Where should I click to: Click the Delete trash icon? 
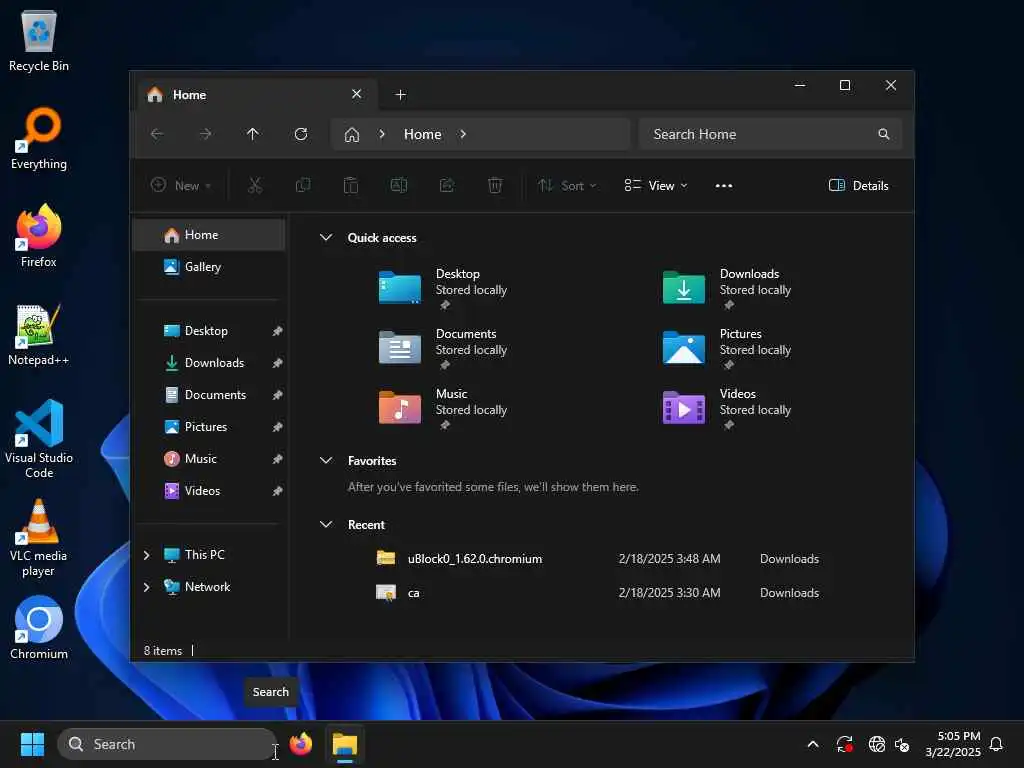(x=495, y=185)
